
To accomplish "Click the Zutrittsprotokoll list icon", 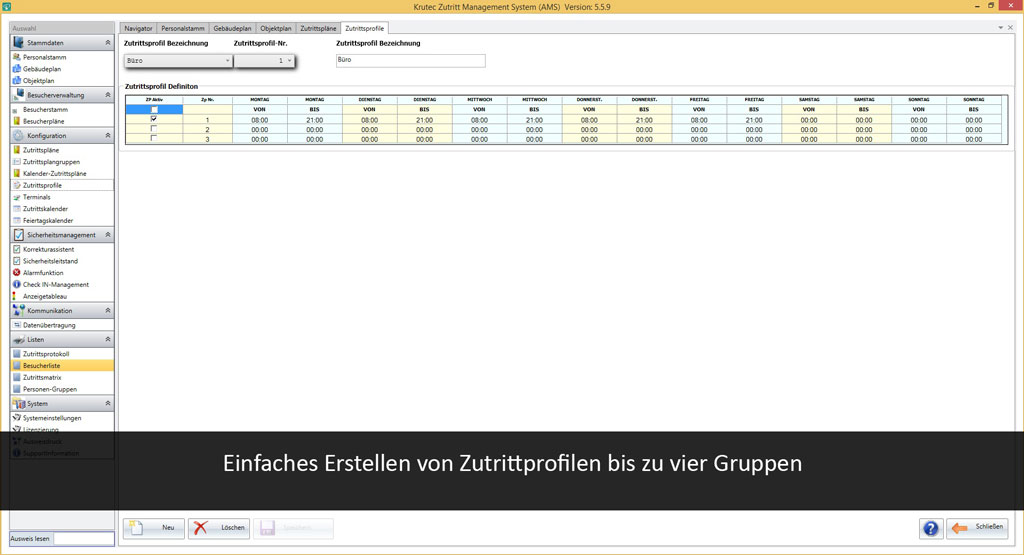I will (17, 353).
